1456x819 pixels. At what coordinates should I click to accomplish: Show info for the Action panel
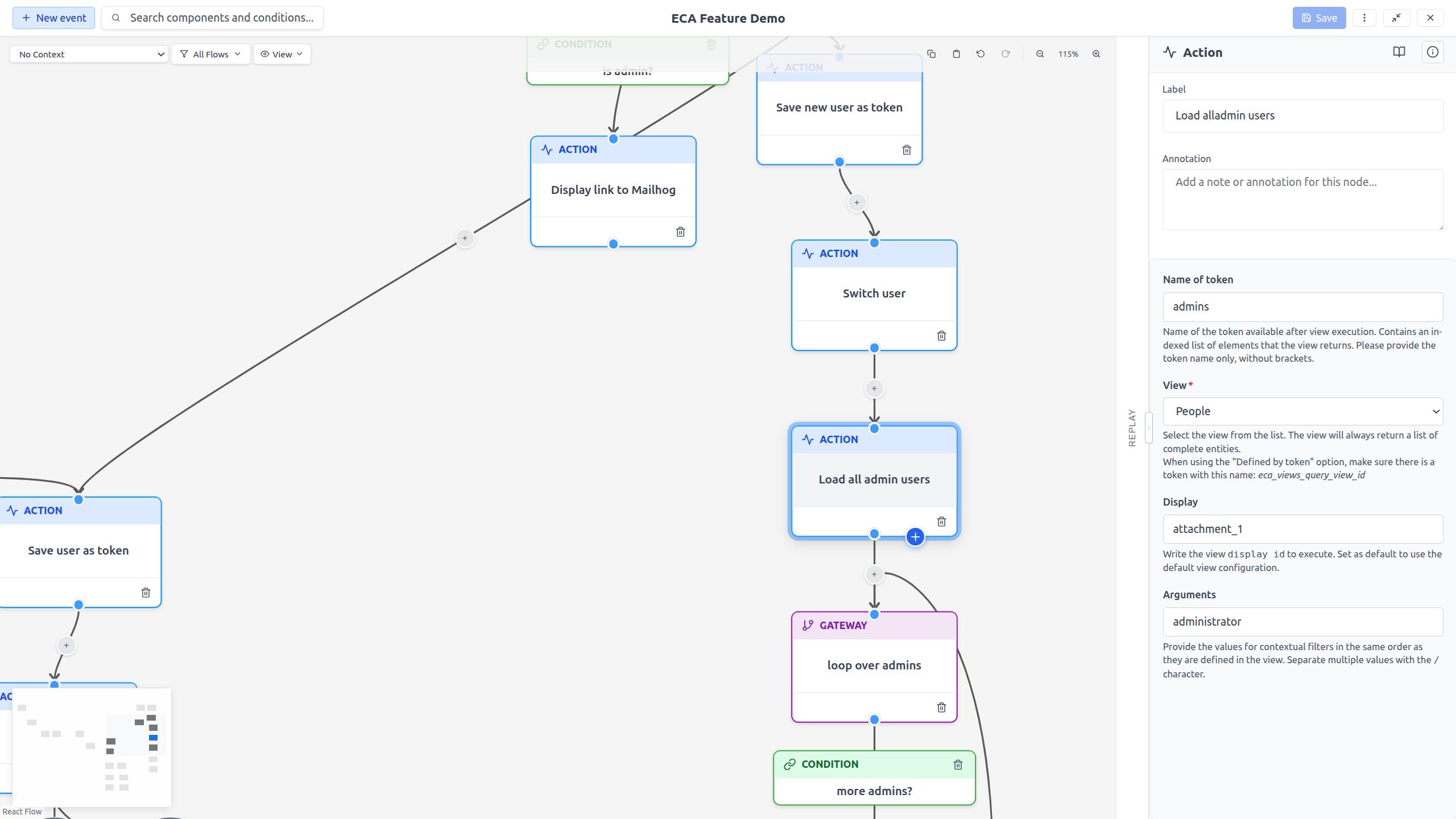(x=1433, y=52)
